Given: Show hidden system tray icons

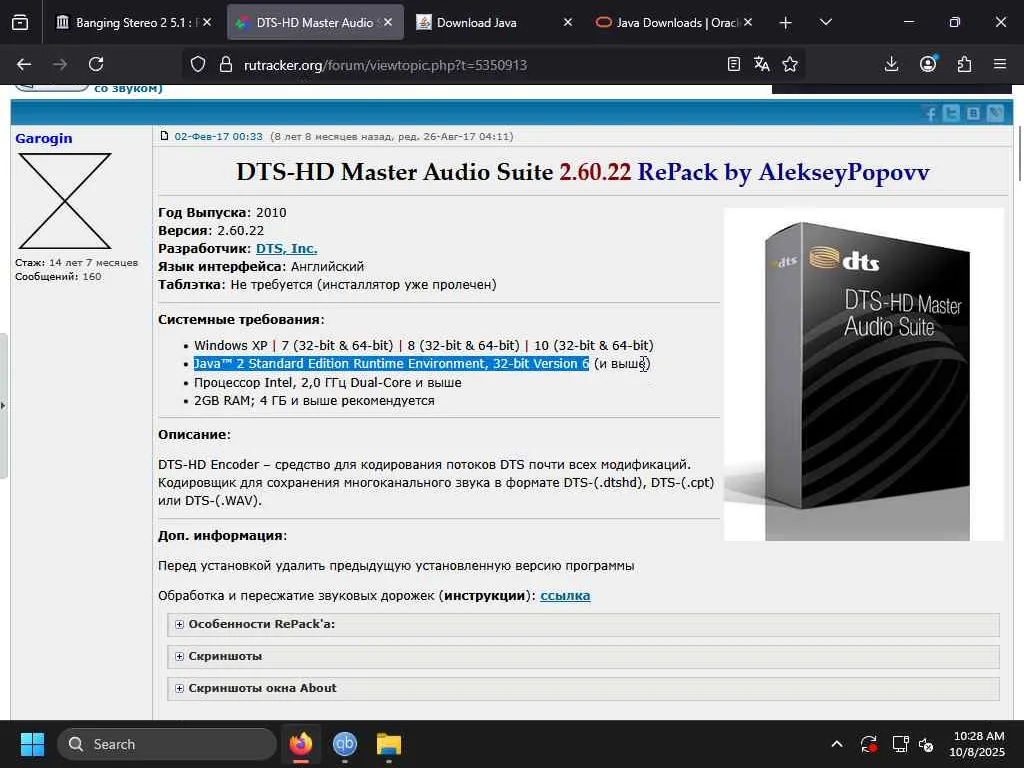Looking at the screenshot, I should point(837,744).
